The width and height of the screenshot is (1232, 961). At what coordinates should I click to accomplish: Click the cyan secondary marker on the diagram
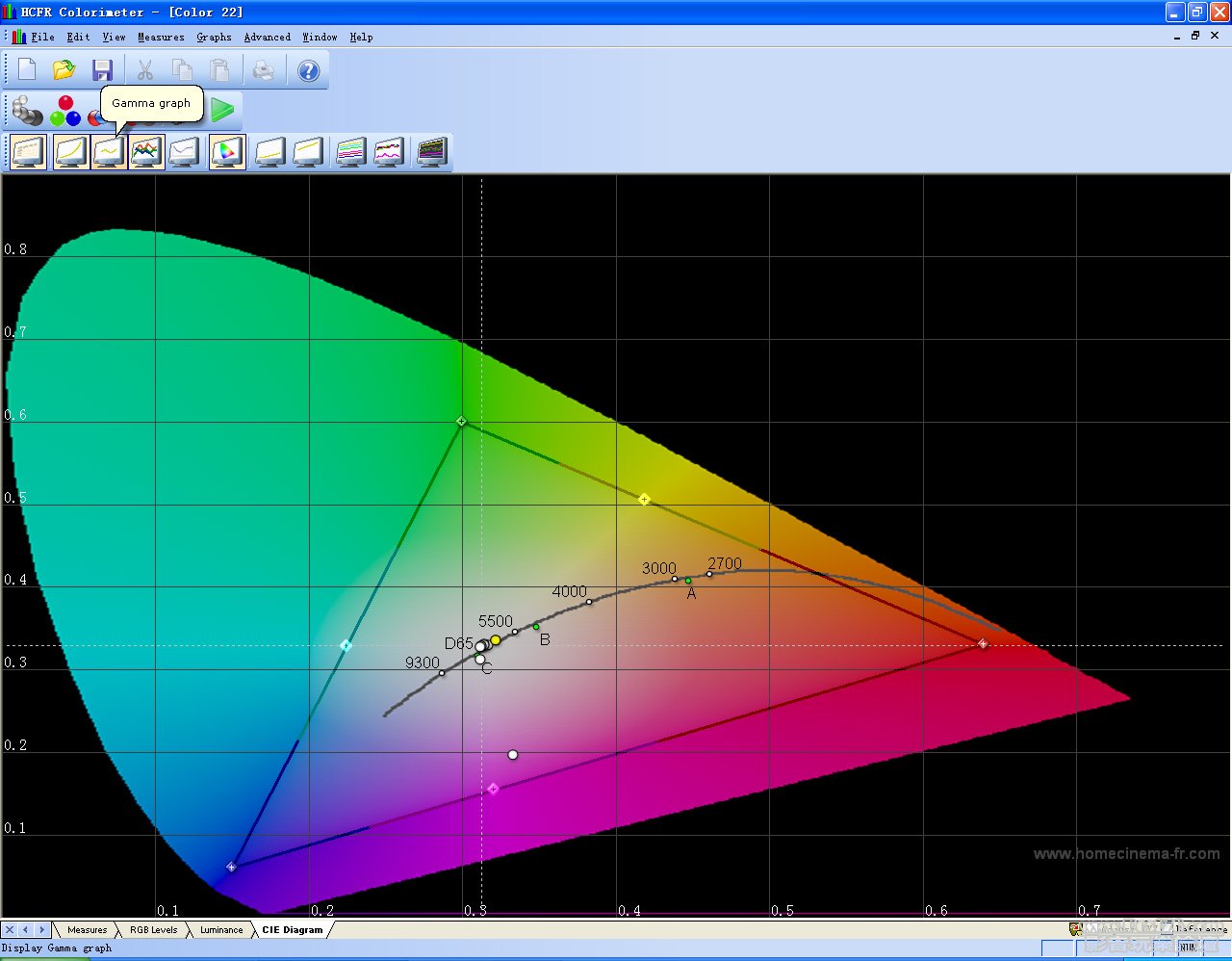click(x=346, y=645)
